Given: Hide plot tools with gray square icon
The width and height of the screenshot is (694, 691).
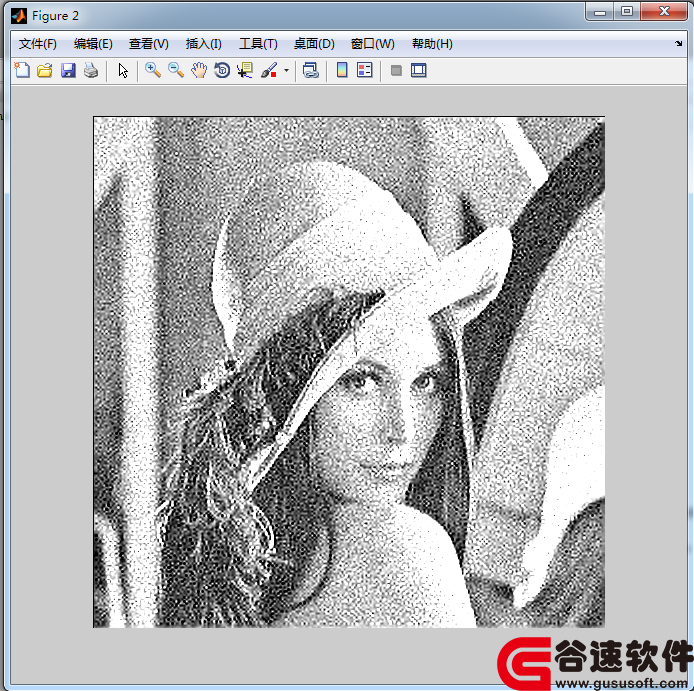Looking at the screenshot, I should (396, 70).
